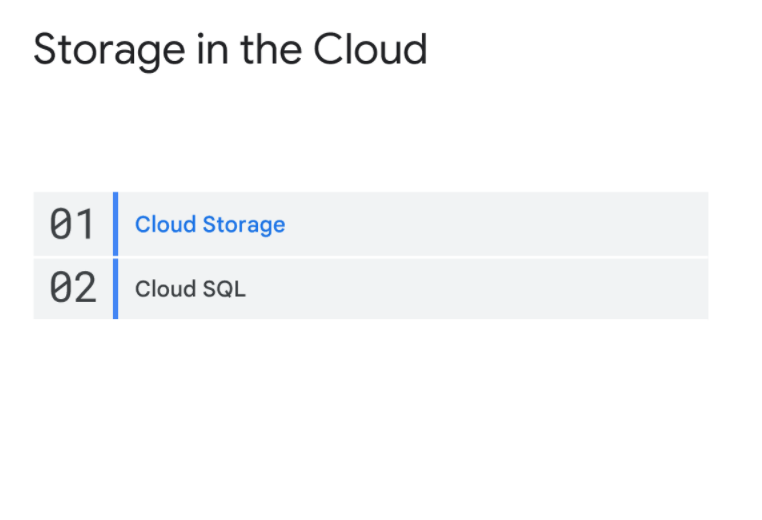Click the blue bar beside 02
The height and width of the screenshot is (520, 762).
[x=116, y=289]
